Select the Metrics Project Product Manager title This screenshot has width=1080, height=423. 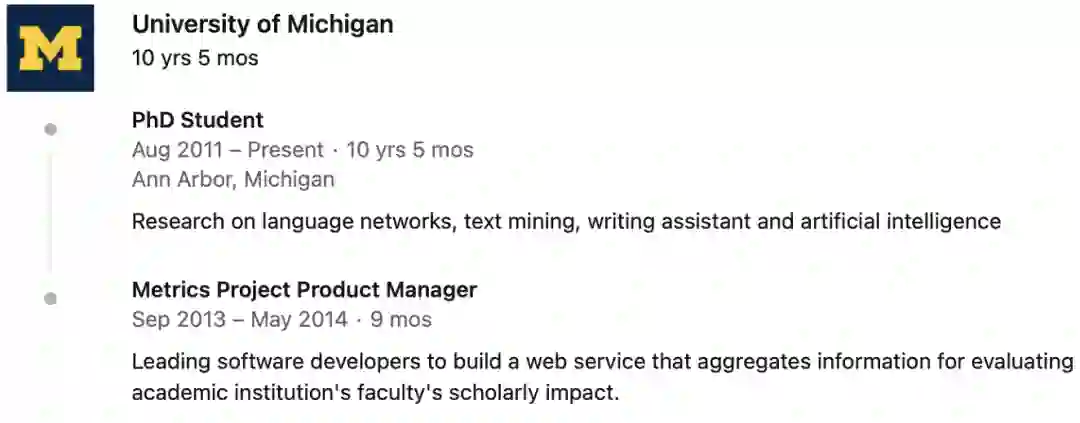(x=304, y=290)
